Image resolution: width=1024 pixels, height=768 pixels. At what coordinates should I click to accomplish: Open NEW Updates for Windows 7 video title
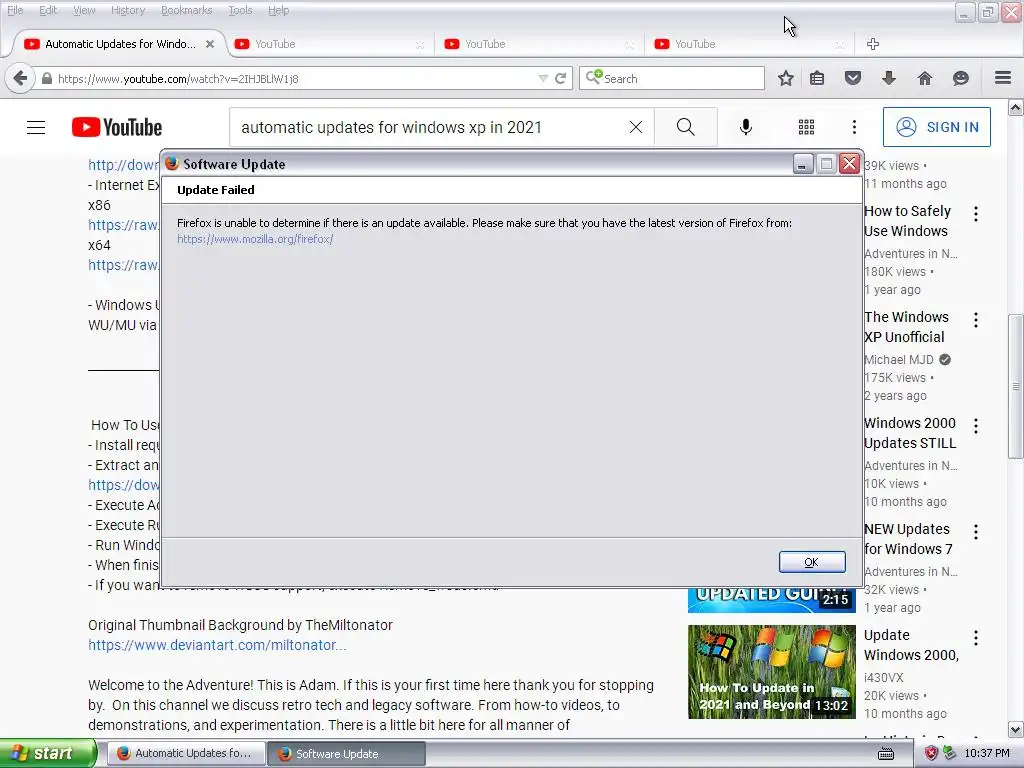(908, 539)
